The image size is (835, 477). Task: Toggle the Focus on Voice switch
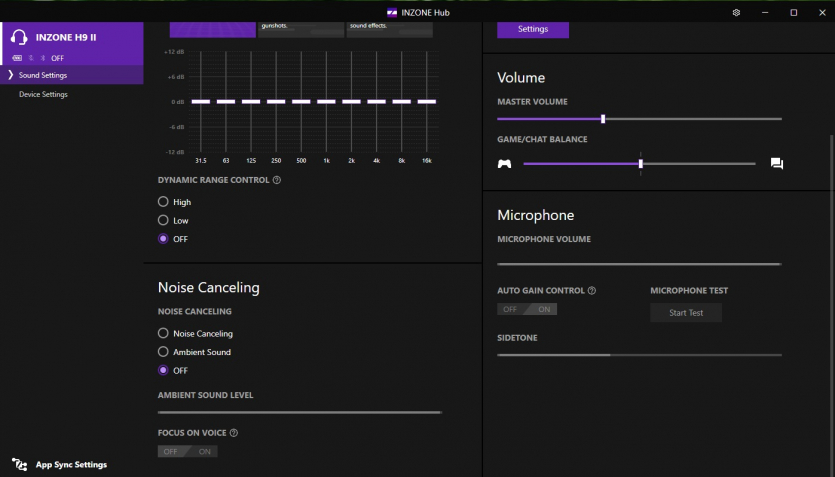pos(187,451)
